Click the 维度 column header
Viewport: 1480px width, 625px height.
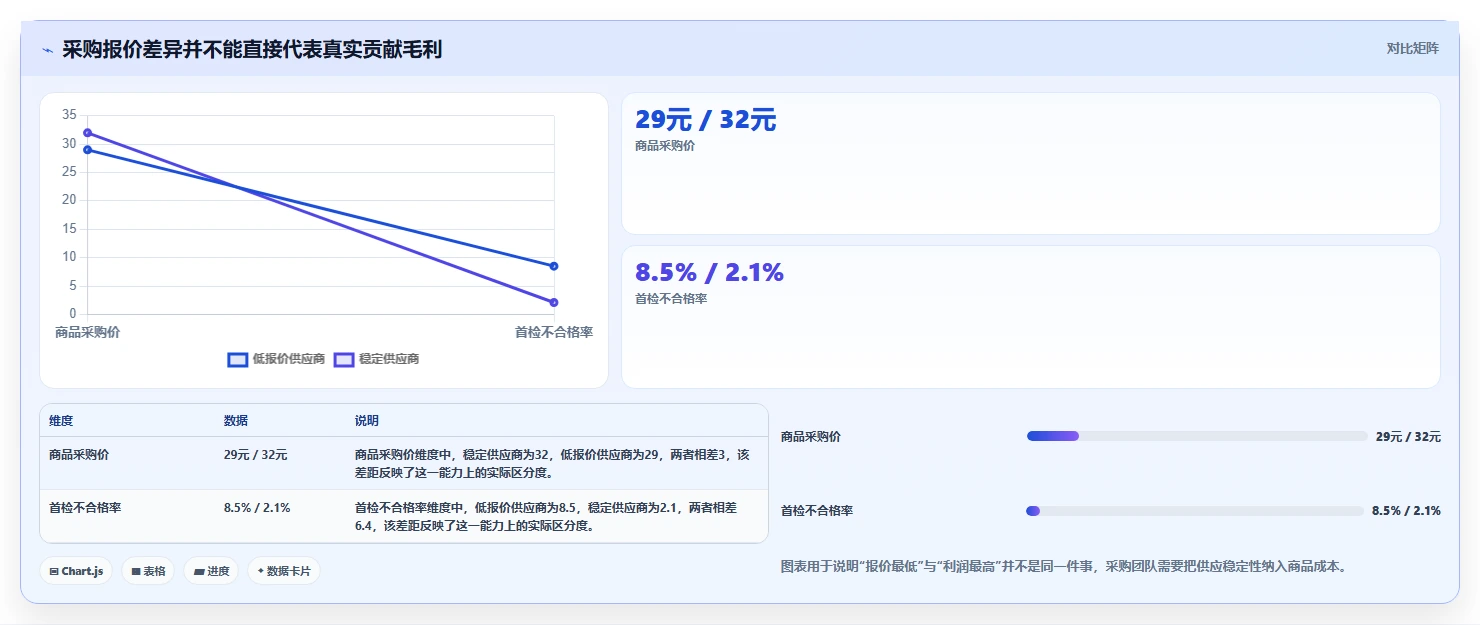(61, 421)
